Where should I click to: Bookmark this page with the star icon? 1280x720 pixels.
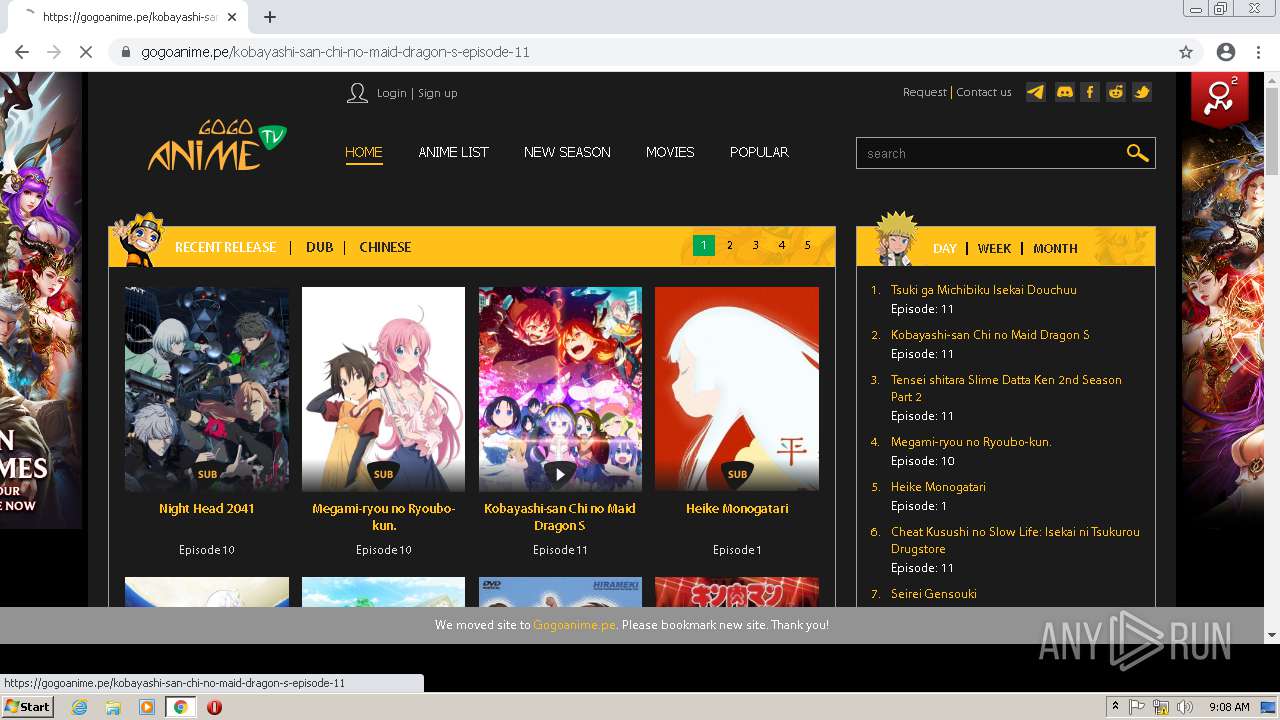pos(1186,52)
